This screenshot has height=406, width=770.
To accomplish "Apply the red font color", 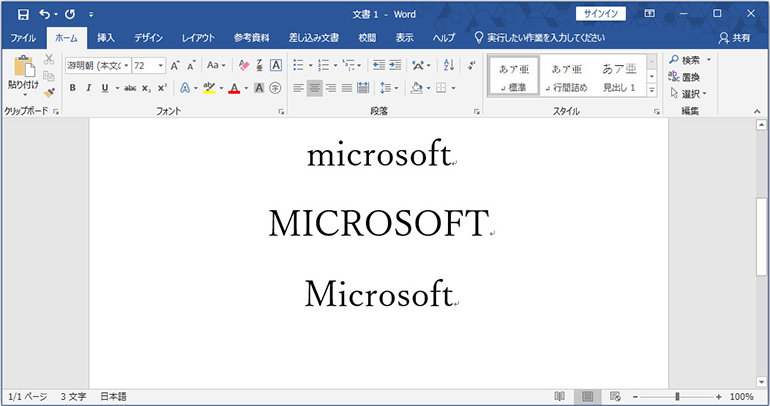I will (x=234, y=88).
